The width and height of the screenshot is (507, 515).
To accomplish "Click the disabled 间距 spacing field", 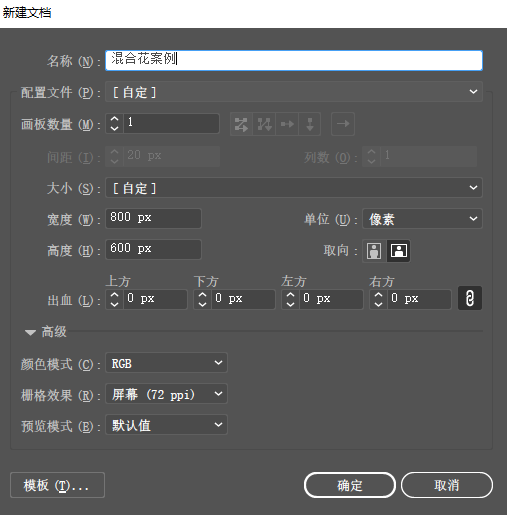I will [x=171, y=156].
